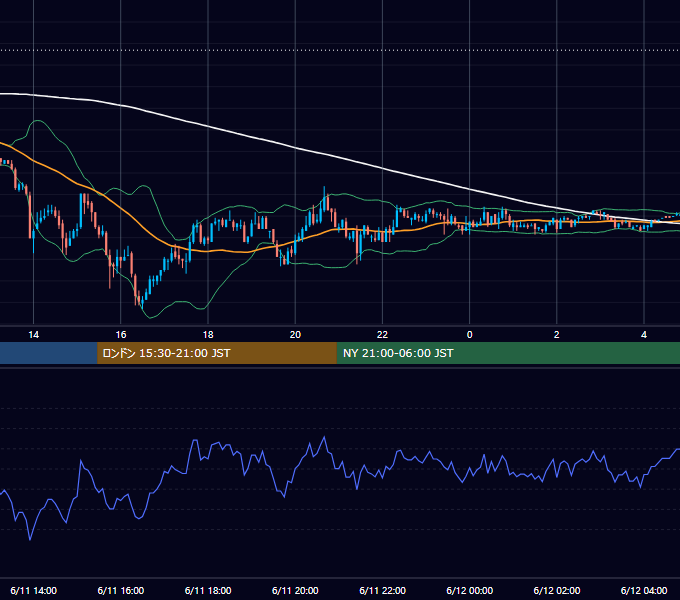Click the 2 time axis label

pos(557,335)
